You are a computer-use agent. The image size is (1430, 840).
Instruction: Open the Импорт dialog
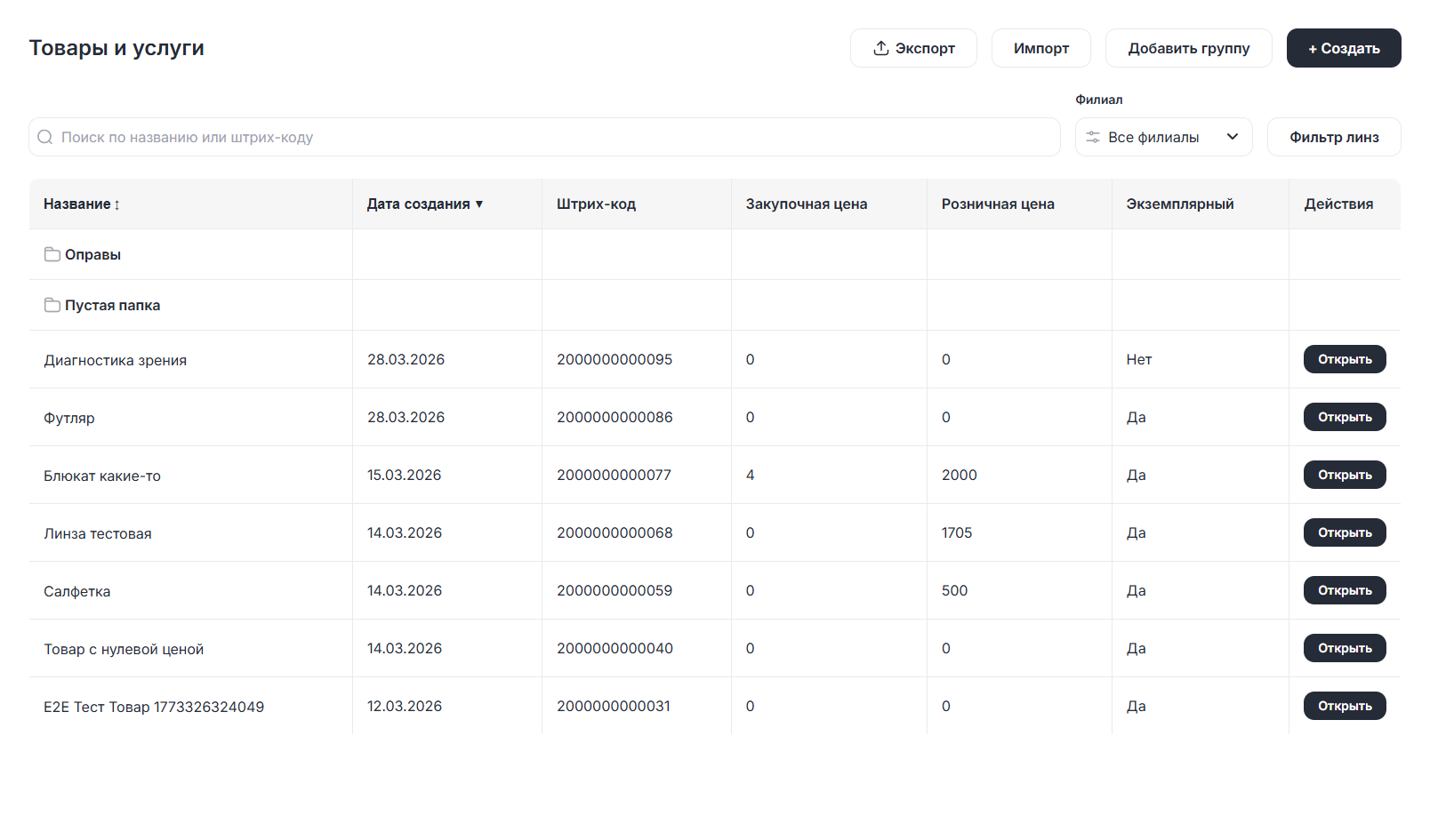[1040, 48]
